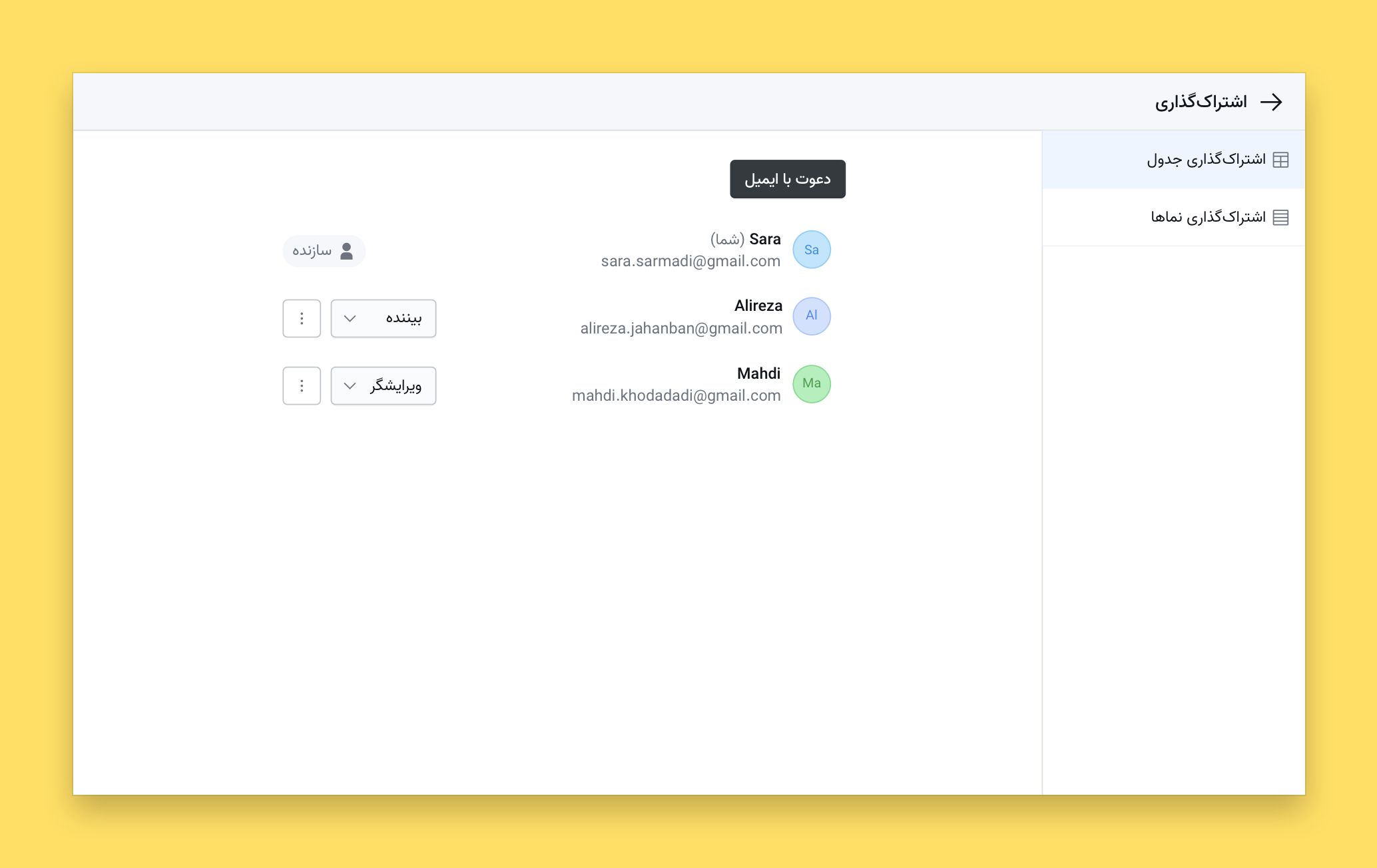Open the بیننده role dropdown
Image resolution: width=1377 pixels, height=868 pixels.
tap(384, 318)
